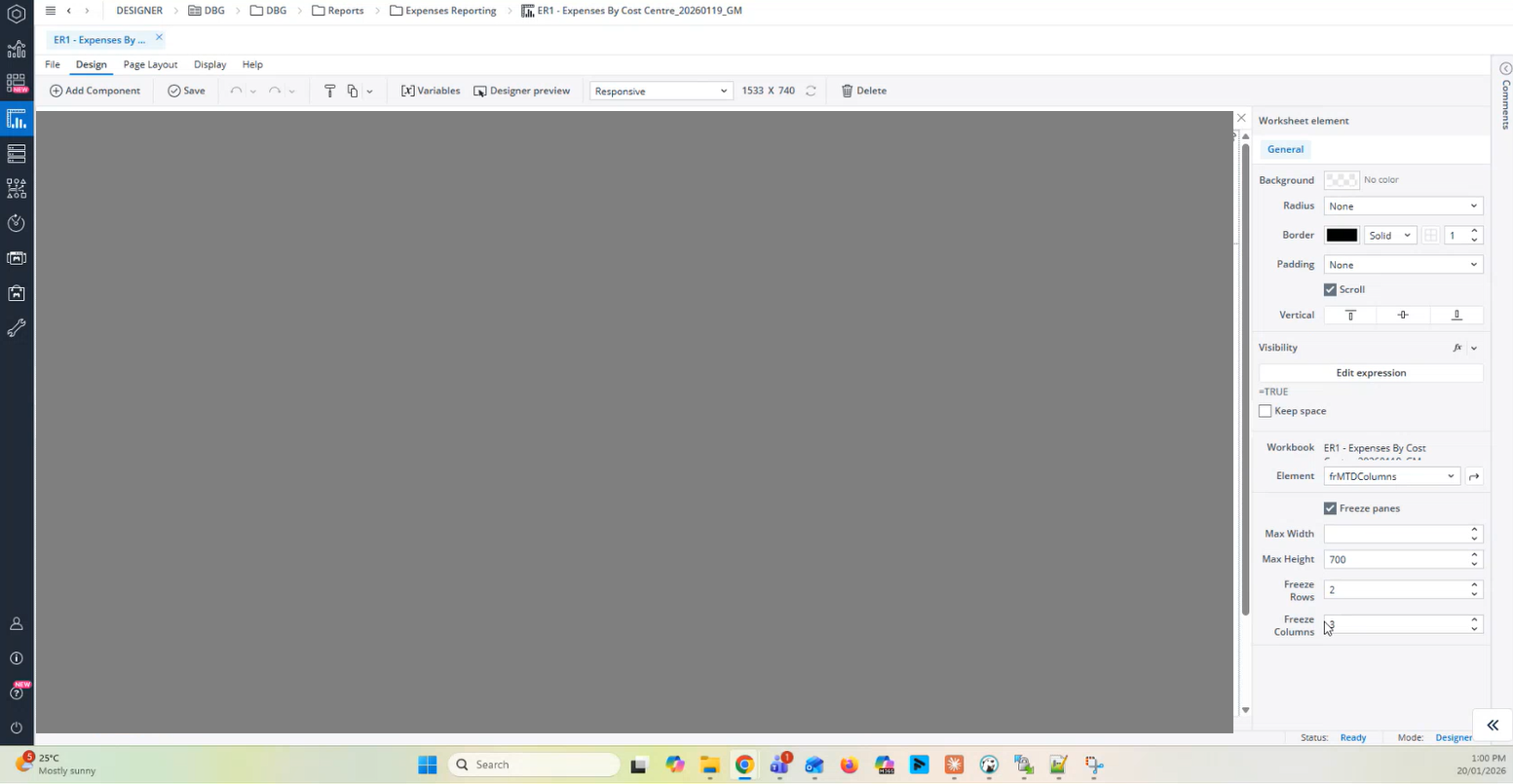Viewport: 1513px width, 784px height.
Task: Go to the linked worksheet element
Action: pyautogui.click(x=1474, y=476)
